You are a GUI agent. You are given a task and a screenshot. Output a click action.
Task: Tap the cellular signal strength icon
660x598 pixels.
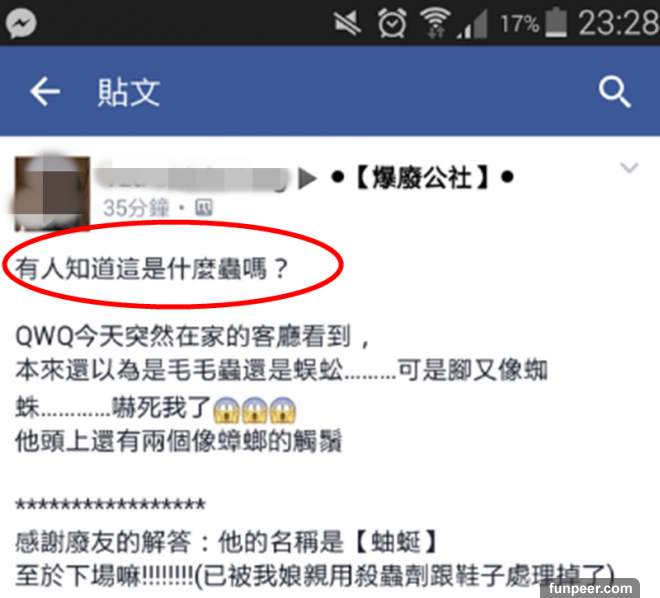pyautogui.click(x=472, y=24)
